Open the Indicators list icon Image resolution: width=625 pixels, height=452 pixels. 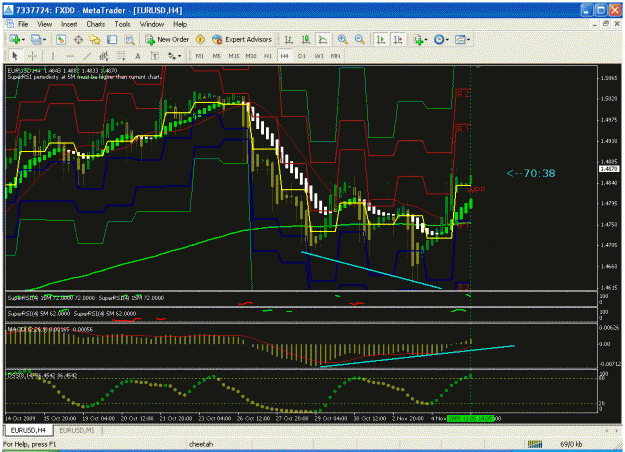418,39
